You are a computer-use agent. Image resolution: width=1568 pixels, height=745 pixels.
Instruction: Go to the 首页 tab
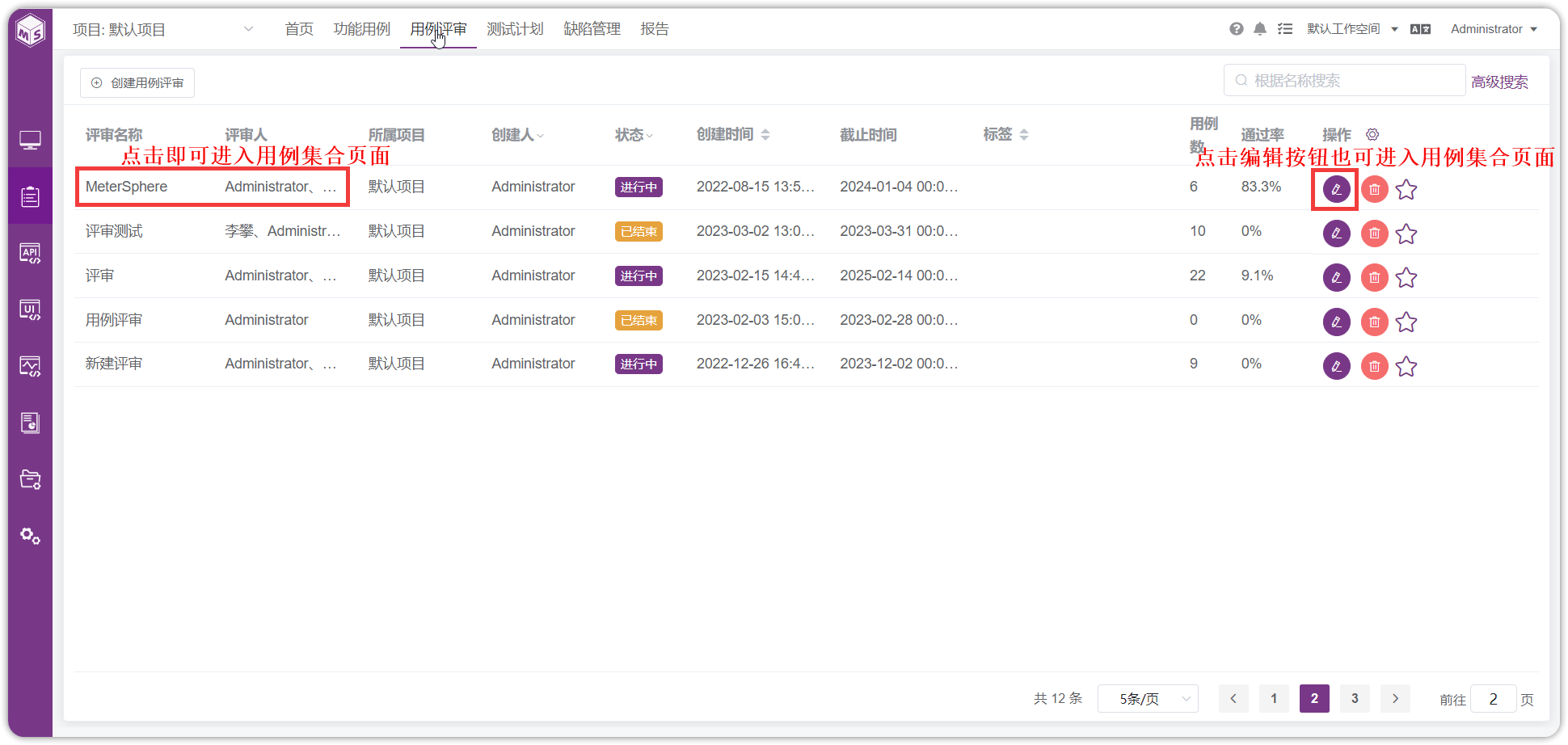[299, 29]
